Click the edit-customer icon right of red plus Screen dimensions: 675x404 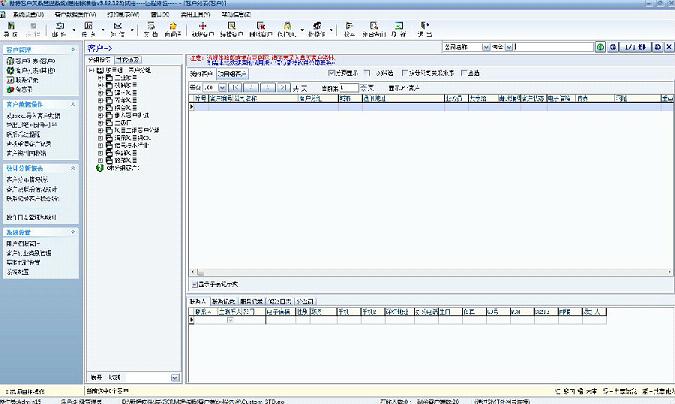(x=232, y=26)
